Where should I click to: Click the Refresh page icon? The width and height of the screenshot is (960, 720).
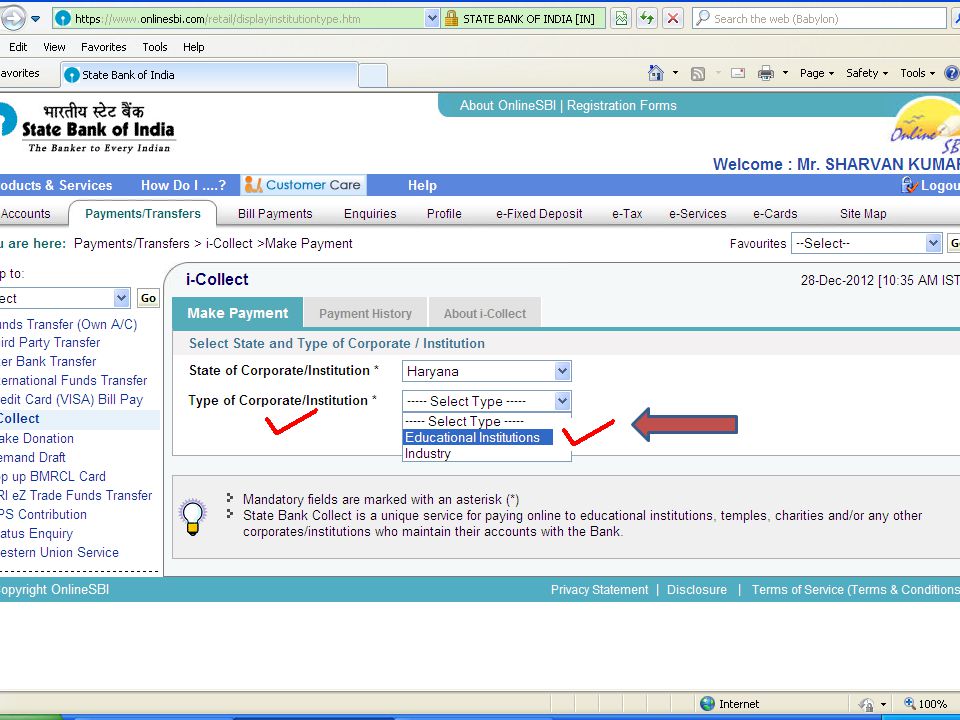[647, 18]
